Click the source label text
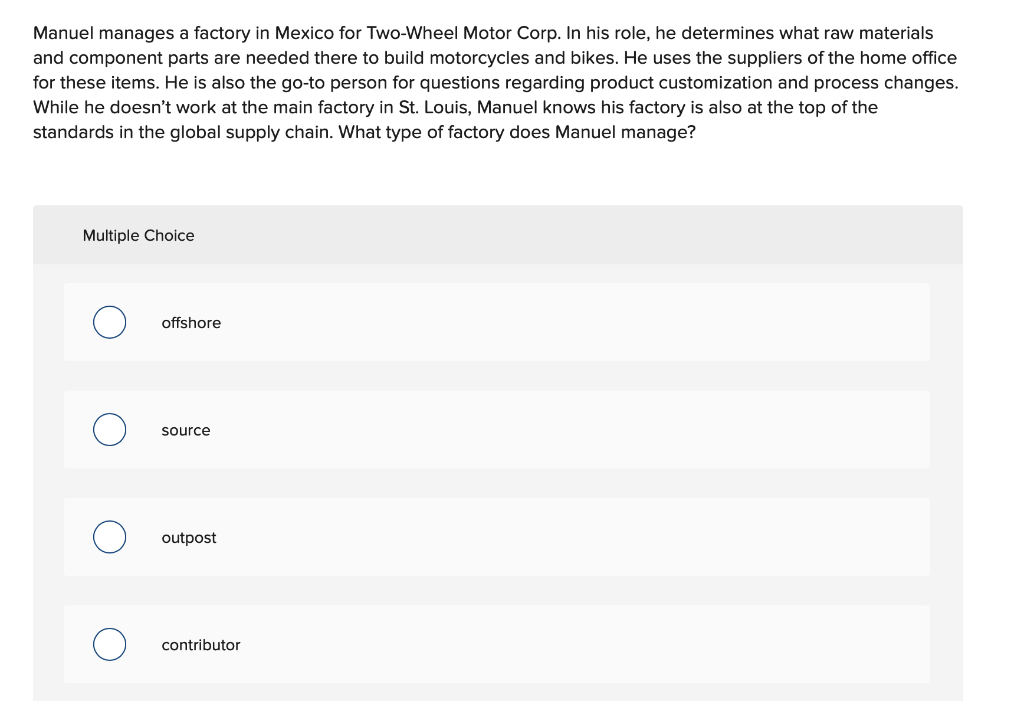This screenshot has height=701, width=1024. [x=186, y=430]
